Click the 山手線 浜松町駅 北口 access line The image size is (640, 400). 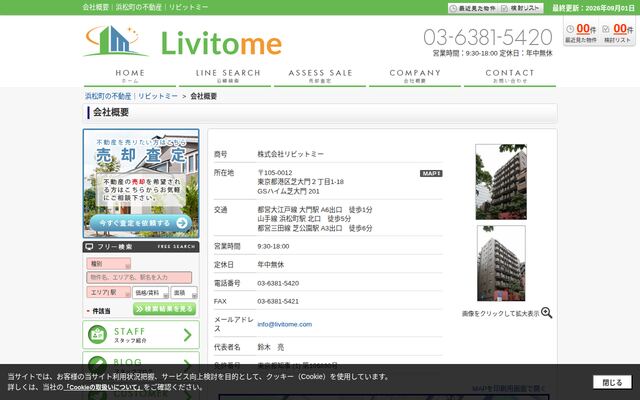coord(304,219)
